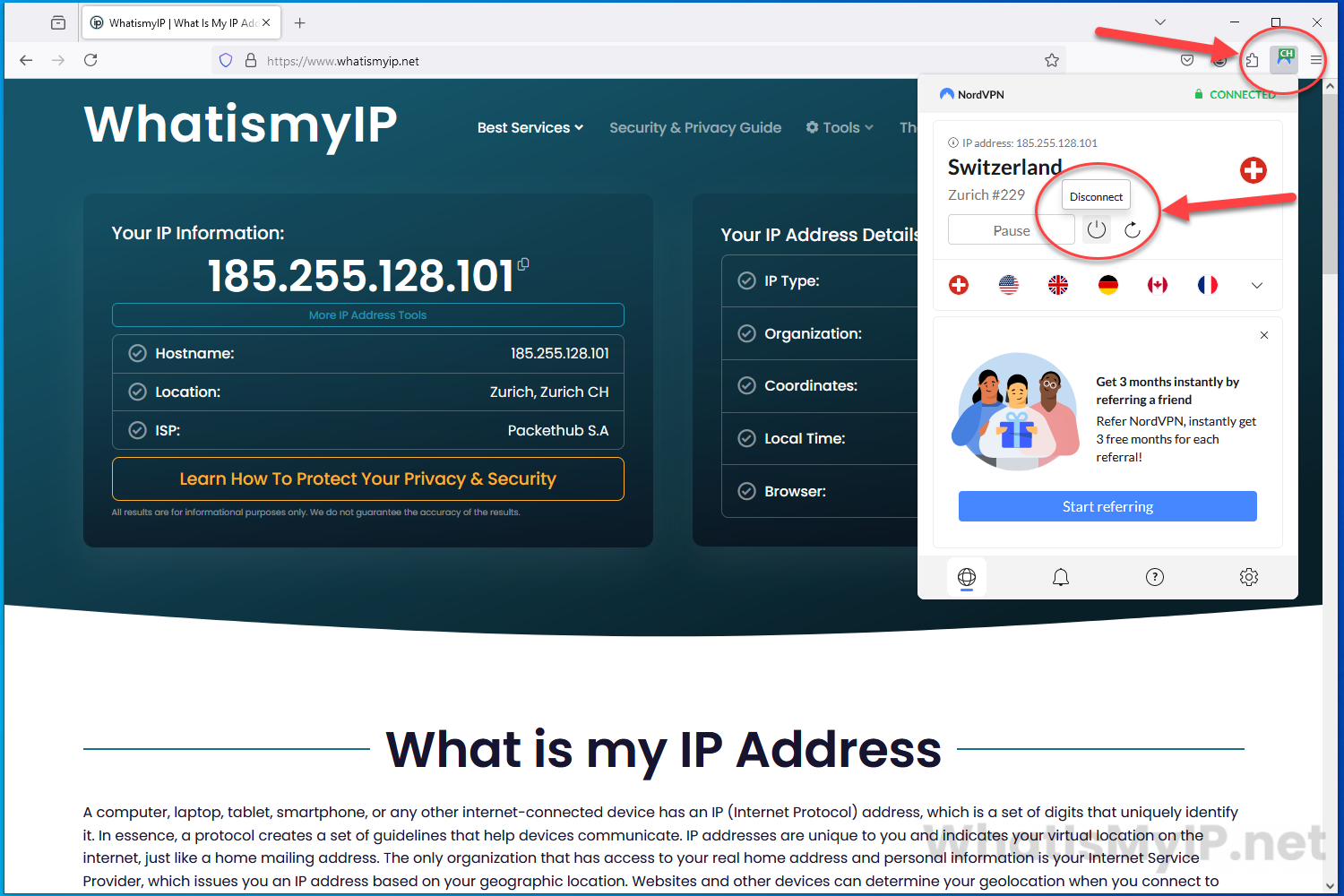Reload the current page
Image resolution: width=1344 pixels, height=896 pixels.
(x=90, y=60)
